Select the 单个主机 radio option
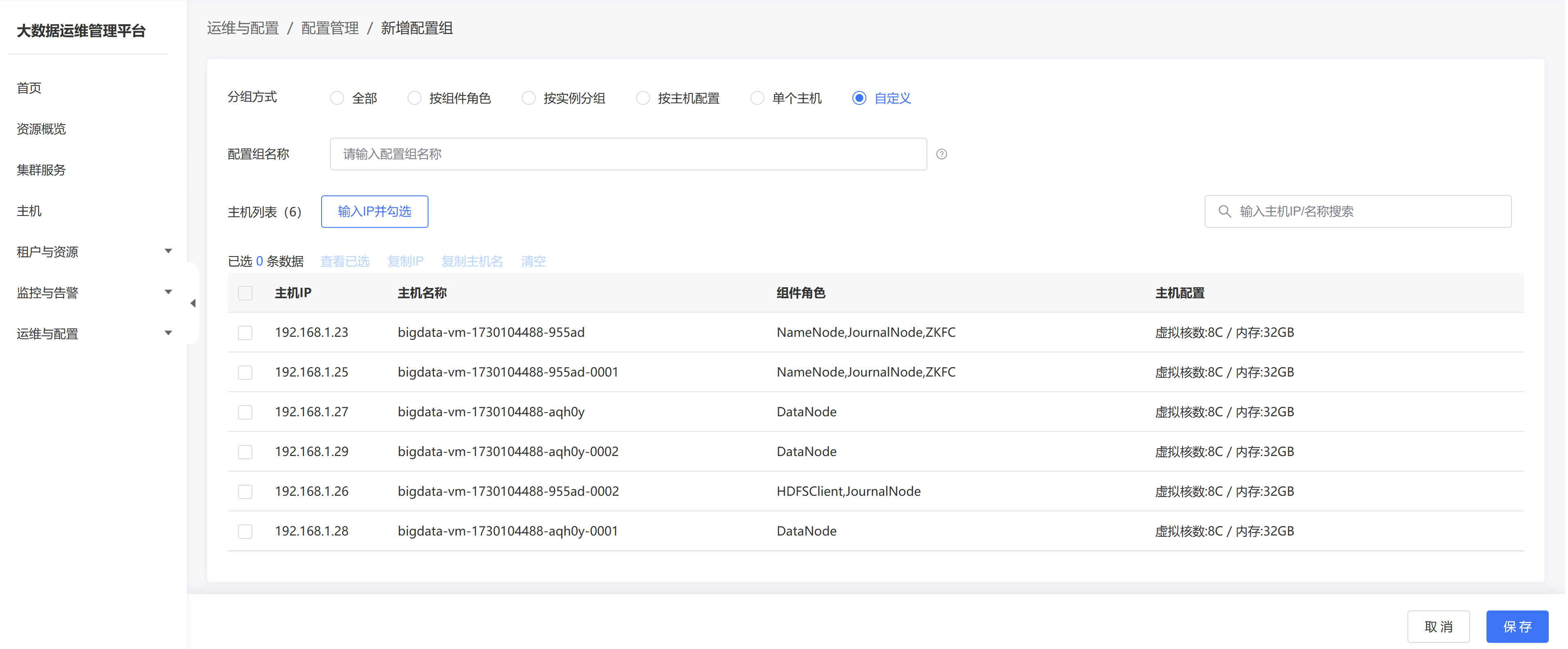Screen dimensions: 1568x649 click(x=758, y=98)
